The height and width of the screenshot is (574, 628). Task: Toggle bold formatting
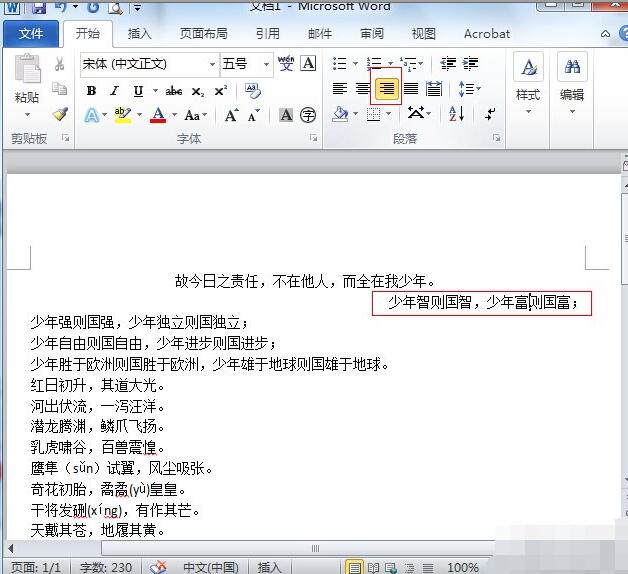tap(91, 91)
